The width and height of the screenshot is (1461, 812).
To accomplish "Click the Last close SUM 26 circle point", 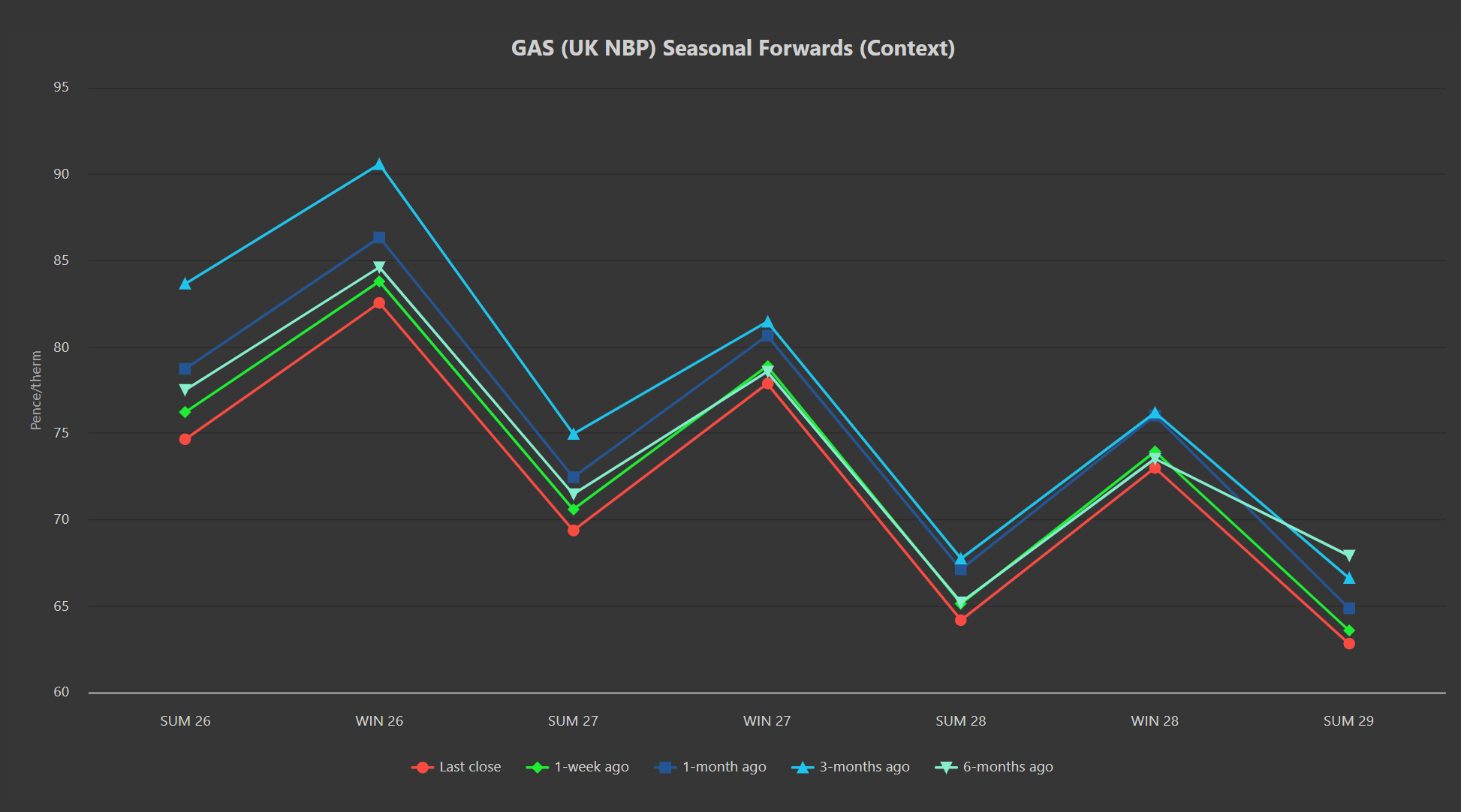I will pyautogui.click(x=185, y=439).
